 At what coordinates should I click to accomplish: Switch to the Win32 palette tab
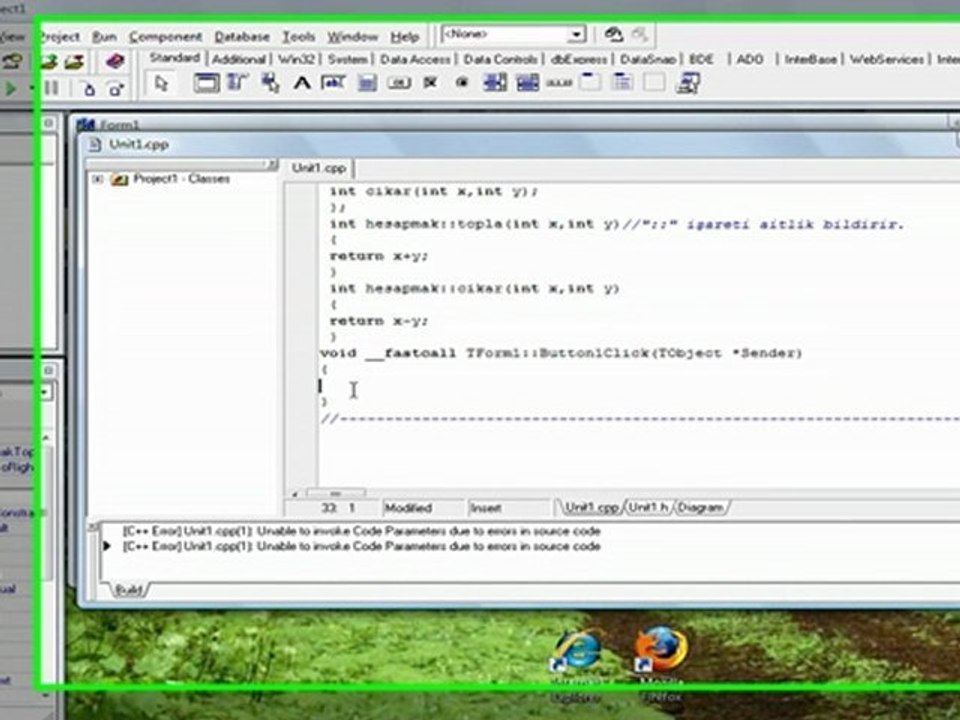tap(296, 59)
